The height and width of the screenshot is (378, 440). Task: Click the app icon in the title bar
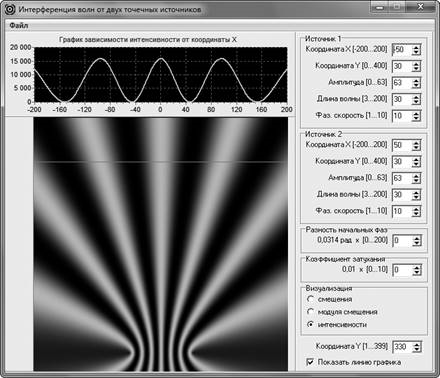click(x=10, y=9)
